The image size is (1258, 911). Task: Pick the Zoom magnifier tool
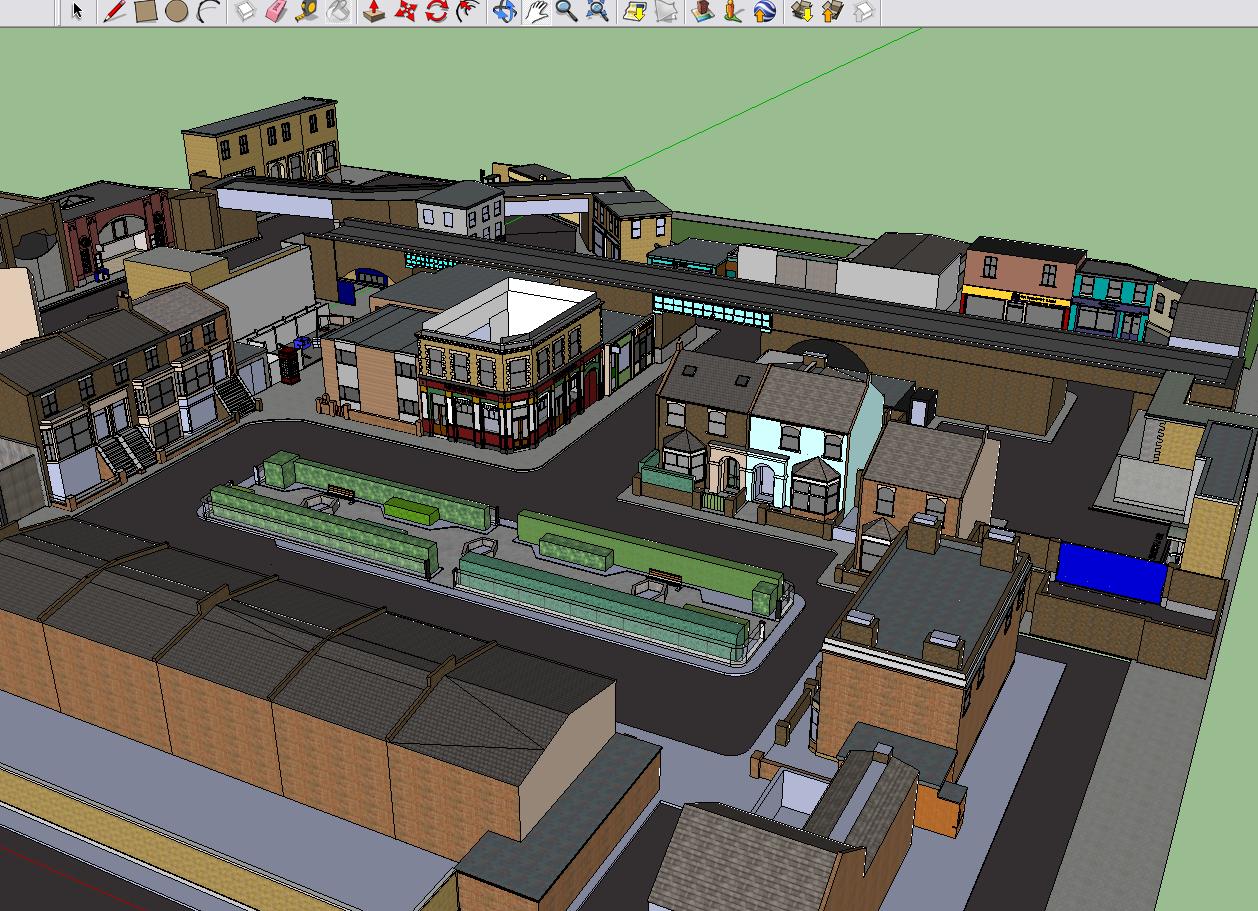566,12
